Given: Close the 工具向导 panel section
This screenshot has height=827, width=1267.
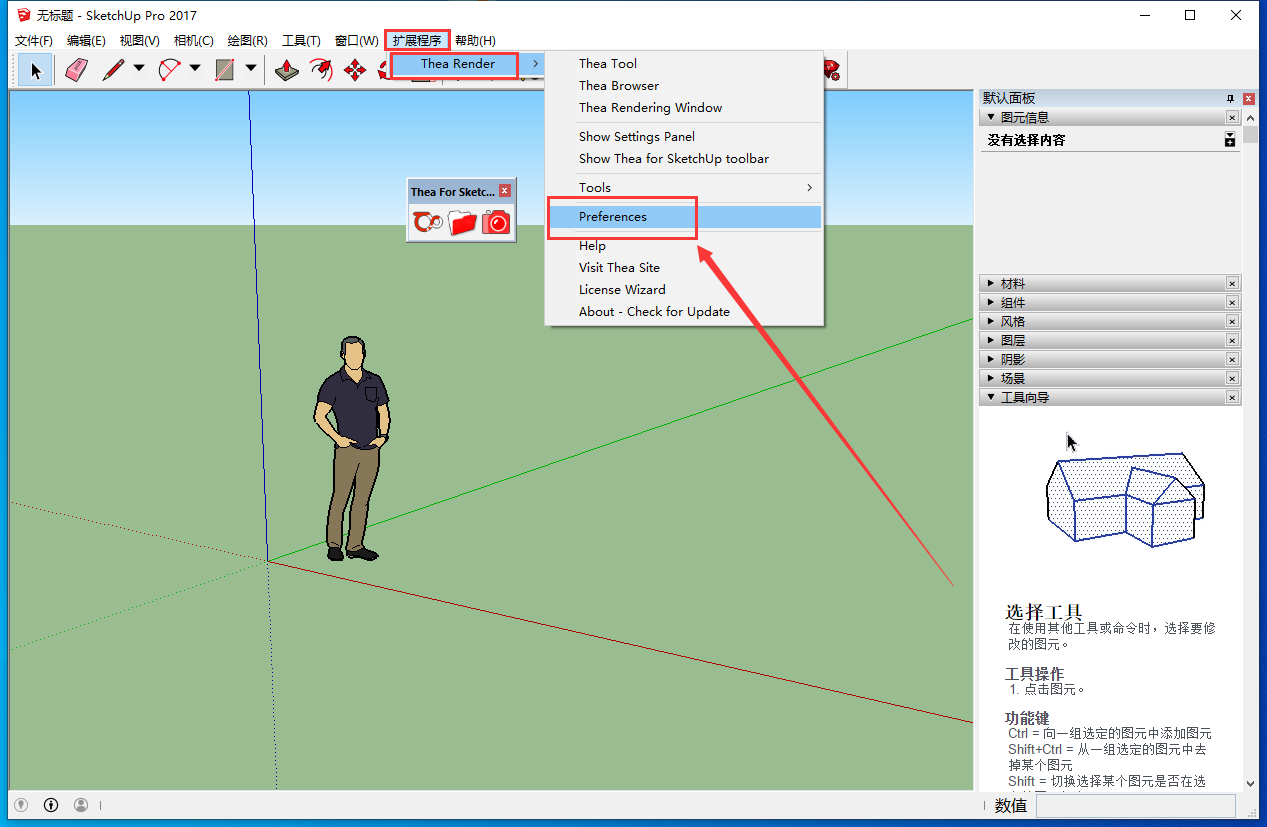Looking at the screenshot, I should click(1232, 397).
